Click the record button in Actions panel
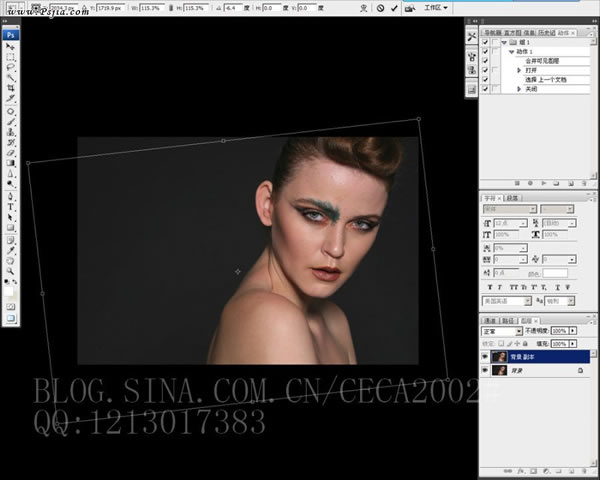The image size is (600, 480). coord(530,184)
